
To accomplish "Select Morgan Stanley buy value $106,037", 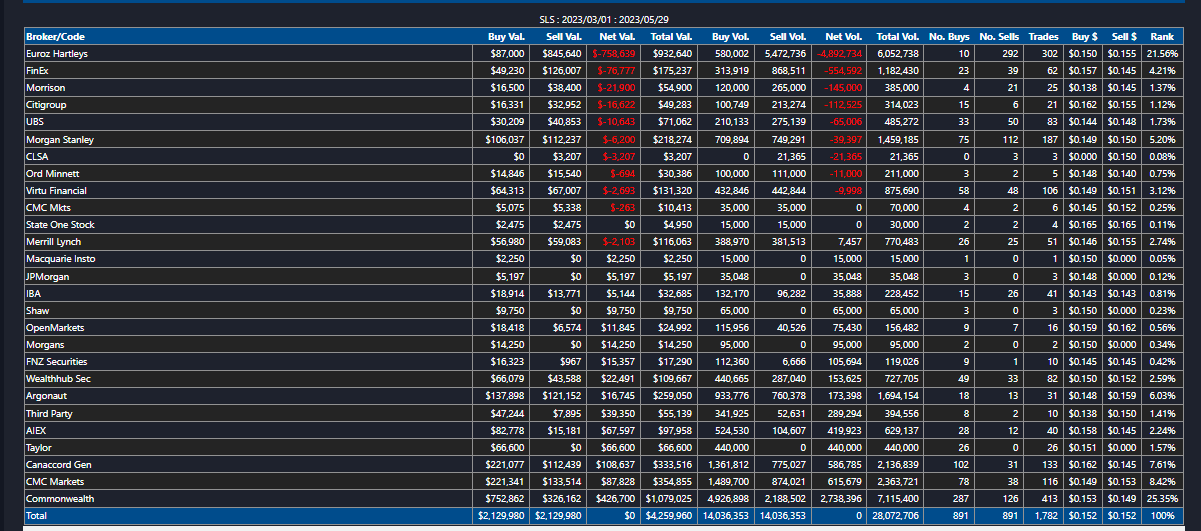I will point(504,139).
